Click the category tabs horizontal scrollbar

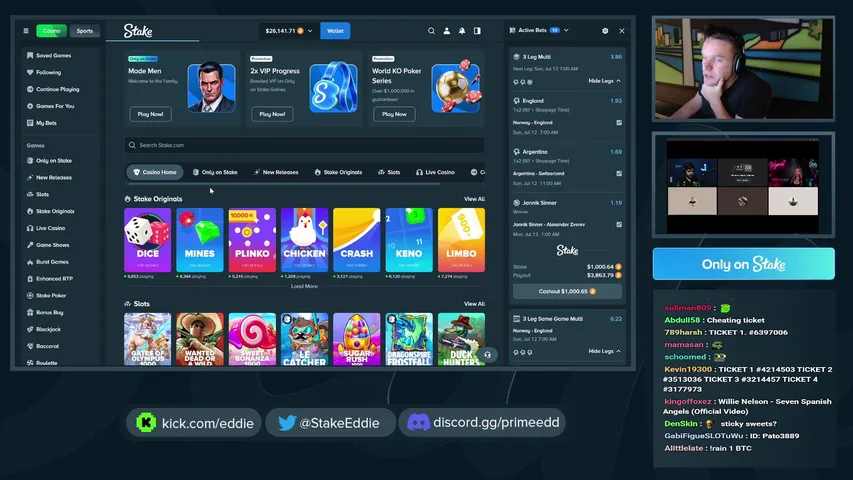283,184
